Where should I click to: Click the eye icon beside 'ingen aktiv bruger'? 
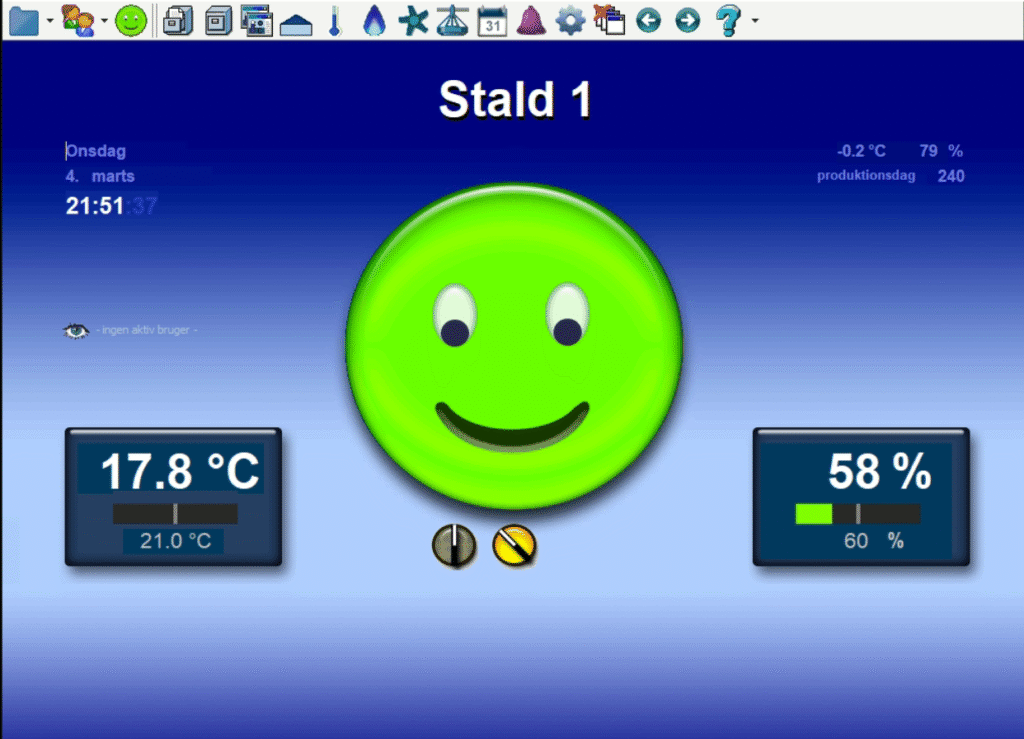(x=76, y=330)
